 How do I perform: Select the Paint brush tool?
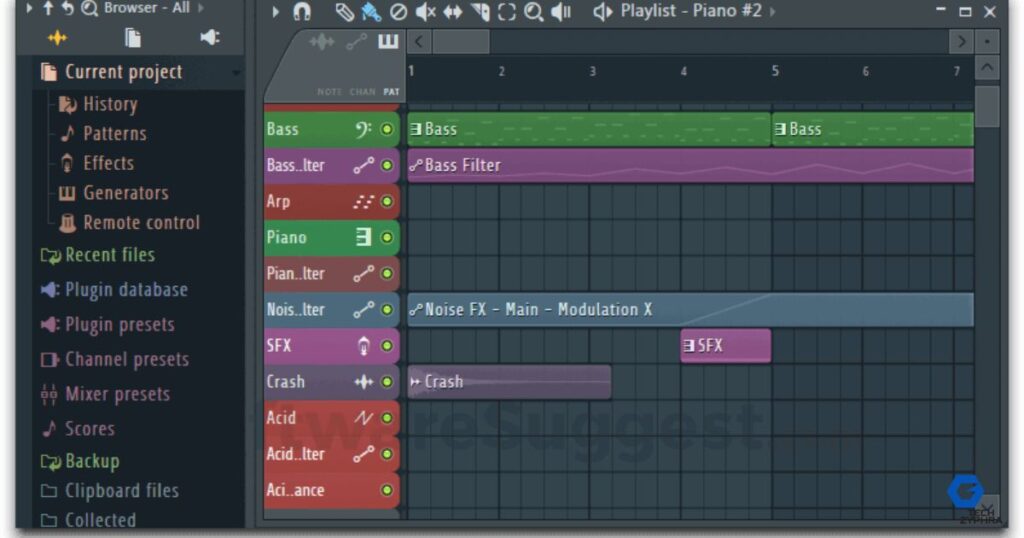click(x=370, y=12)
